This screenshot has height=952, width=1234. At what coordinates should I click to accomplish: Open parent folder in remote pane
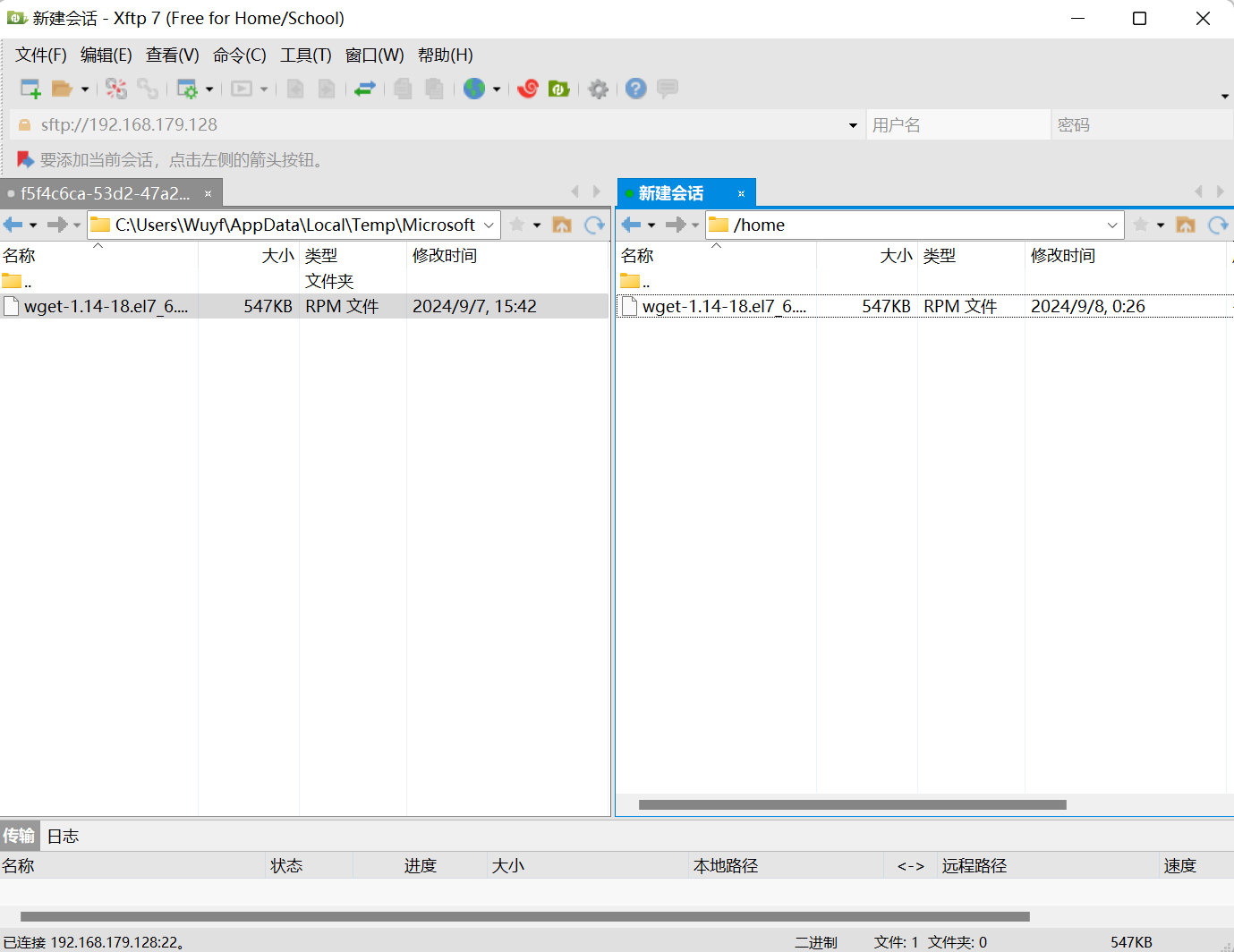[x=635, y=281]
